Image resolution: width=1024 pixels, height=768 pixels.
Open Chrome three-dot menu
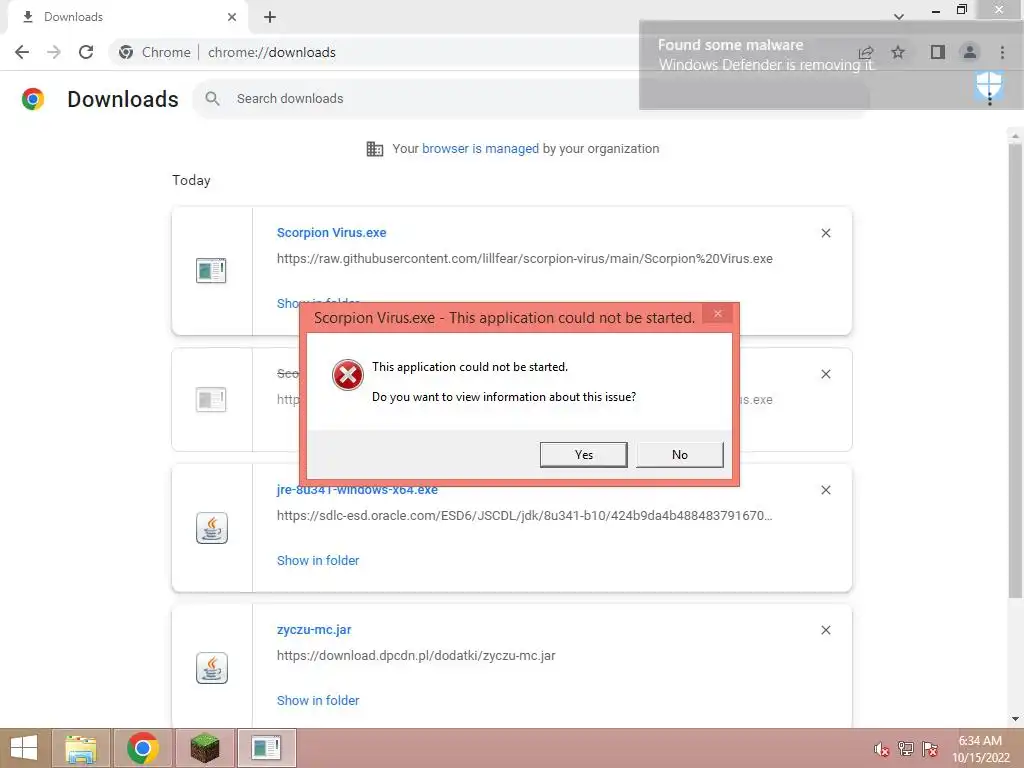(1002, 52)
